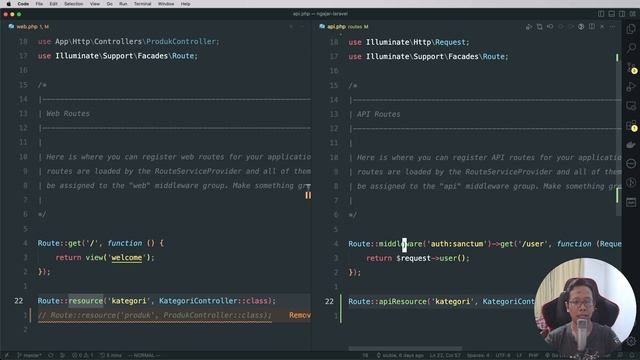640x360 pixels.
Task: Open the Help menu
Action: [185, 4]
